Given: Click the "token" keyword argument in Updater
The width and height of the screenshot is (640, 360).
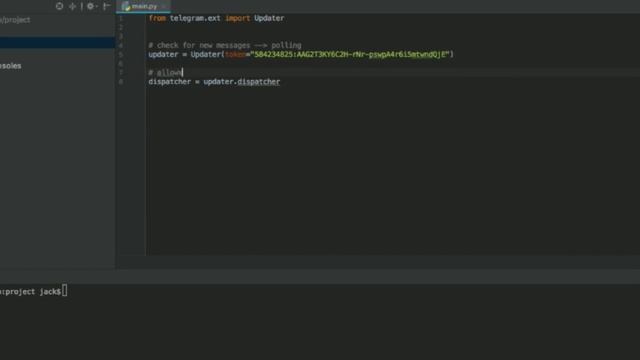Looking at the screenshot, I should pos(236,55).
